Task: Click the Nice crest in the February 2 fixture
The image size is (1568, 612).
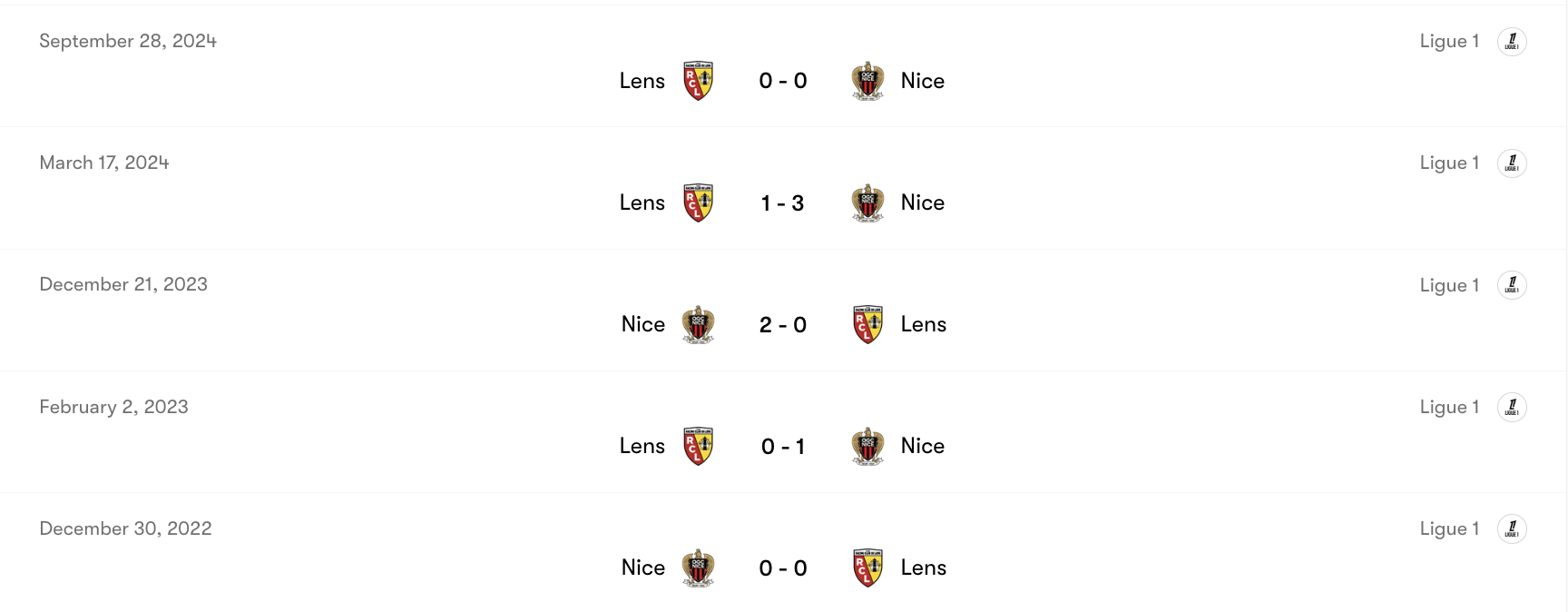Action: [x=867, y=446]
